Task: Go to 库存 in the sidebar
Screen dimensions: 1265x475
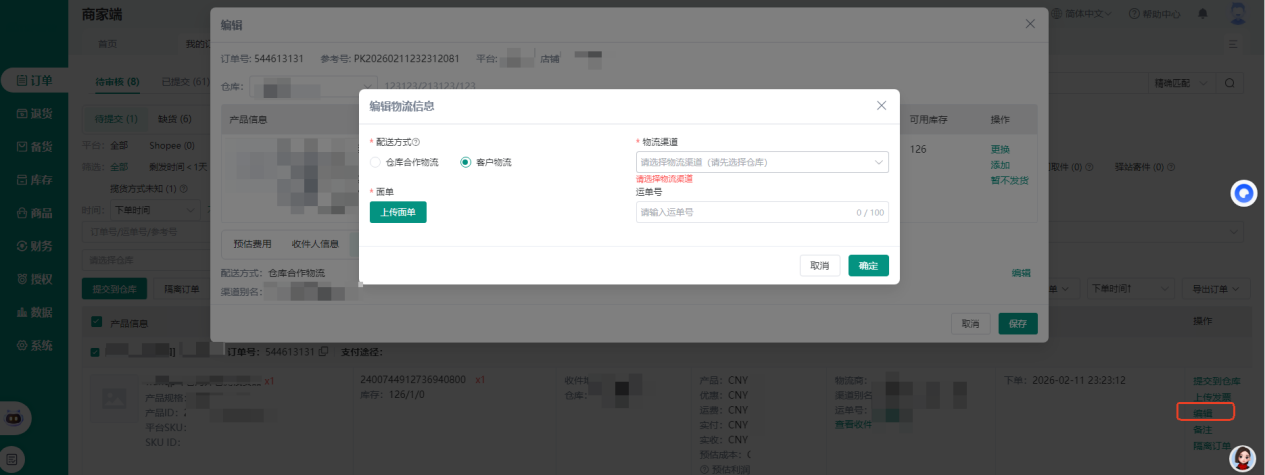Action: tap(34, 180)
